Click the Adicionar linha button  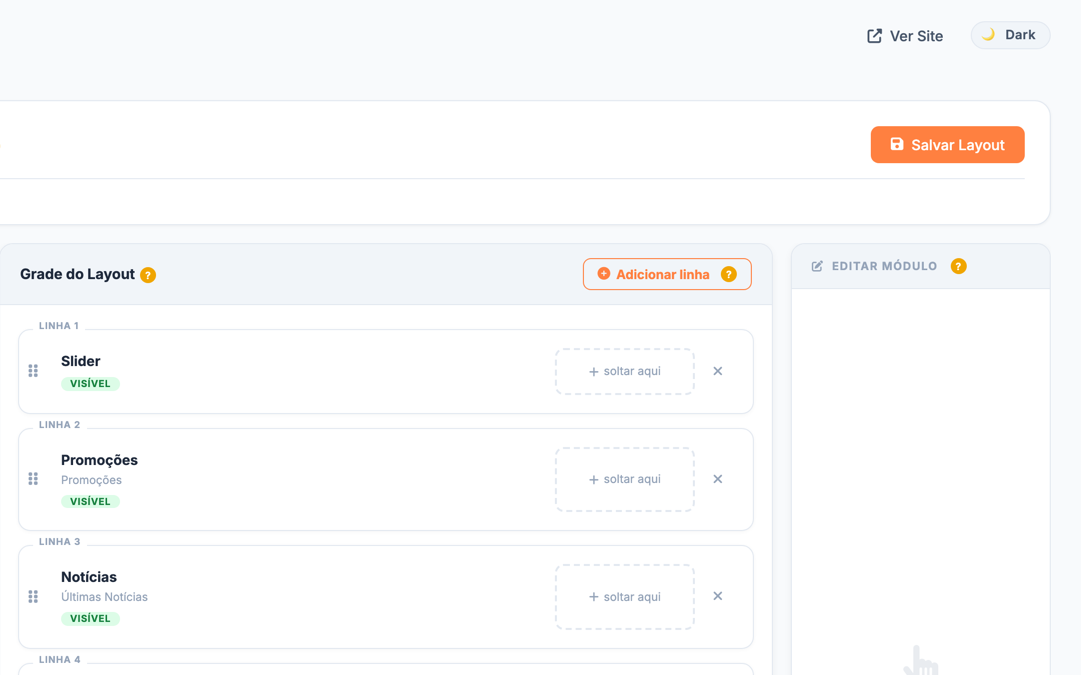(667, 274)
